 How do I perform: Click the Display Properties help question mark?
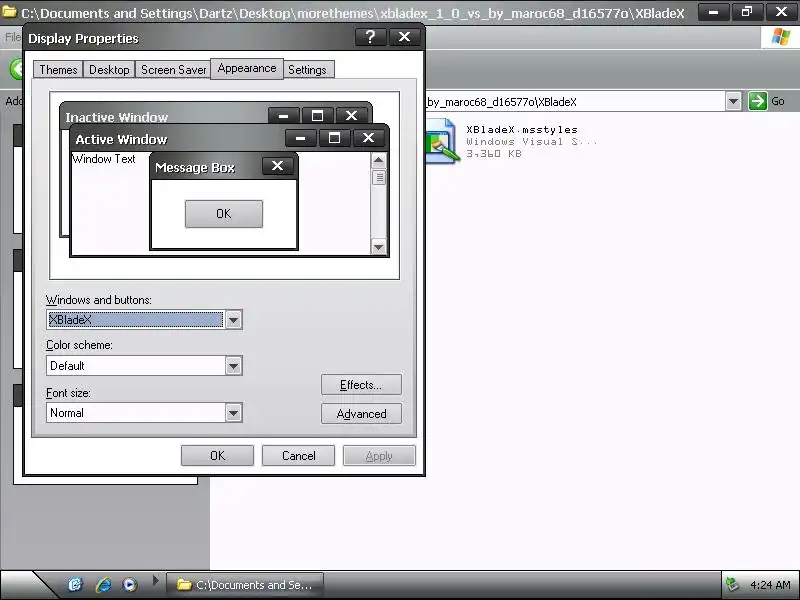(370, 37)
